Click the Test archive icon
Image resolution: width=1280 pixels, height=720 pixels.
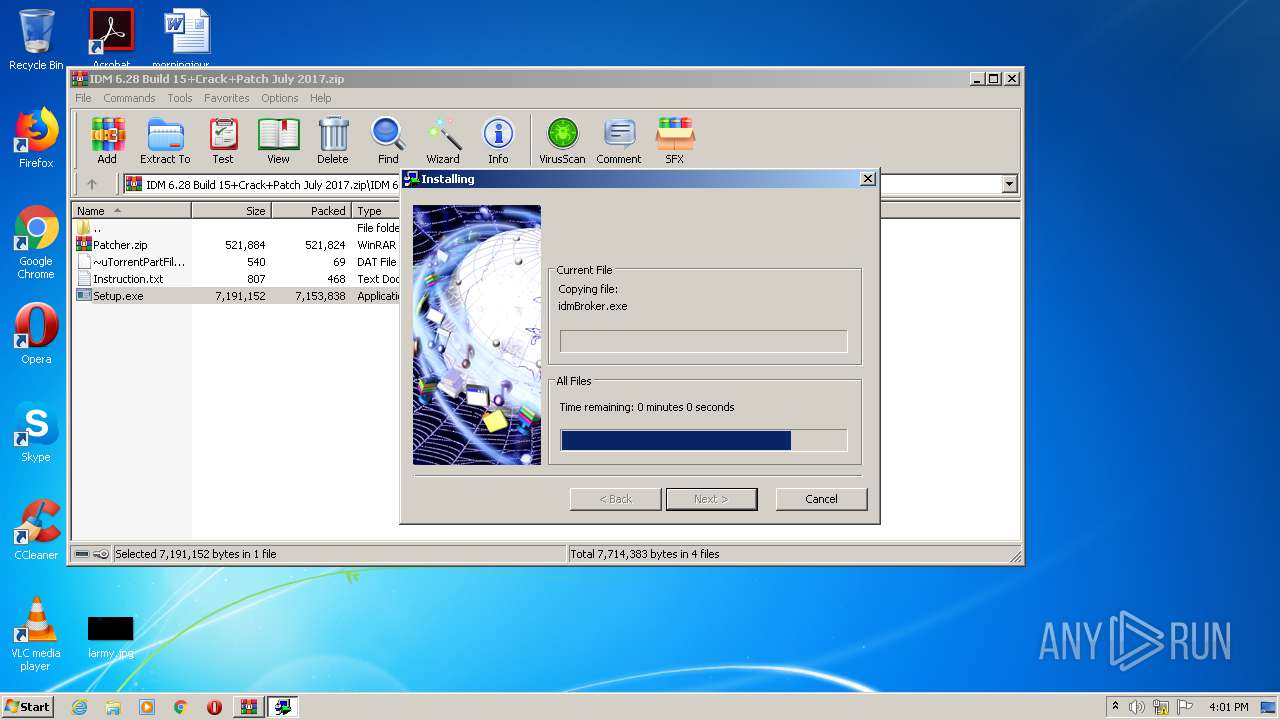pos(223,140)
